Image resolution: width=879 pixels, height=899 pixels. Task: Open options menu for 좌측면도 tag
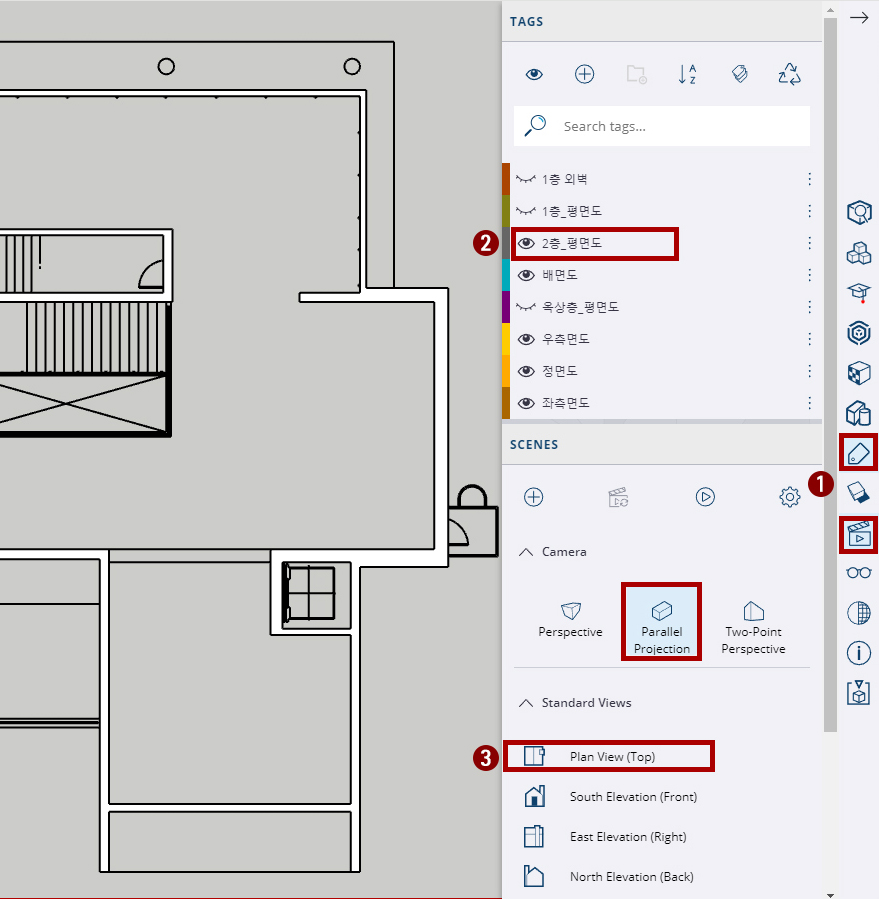(810, 404)
